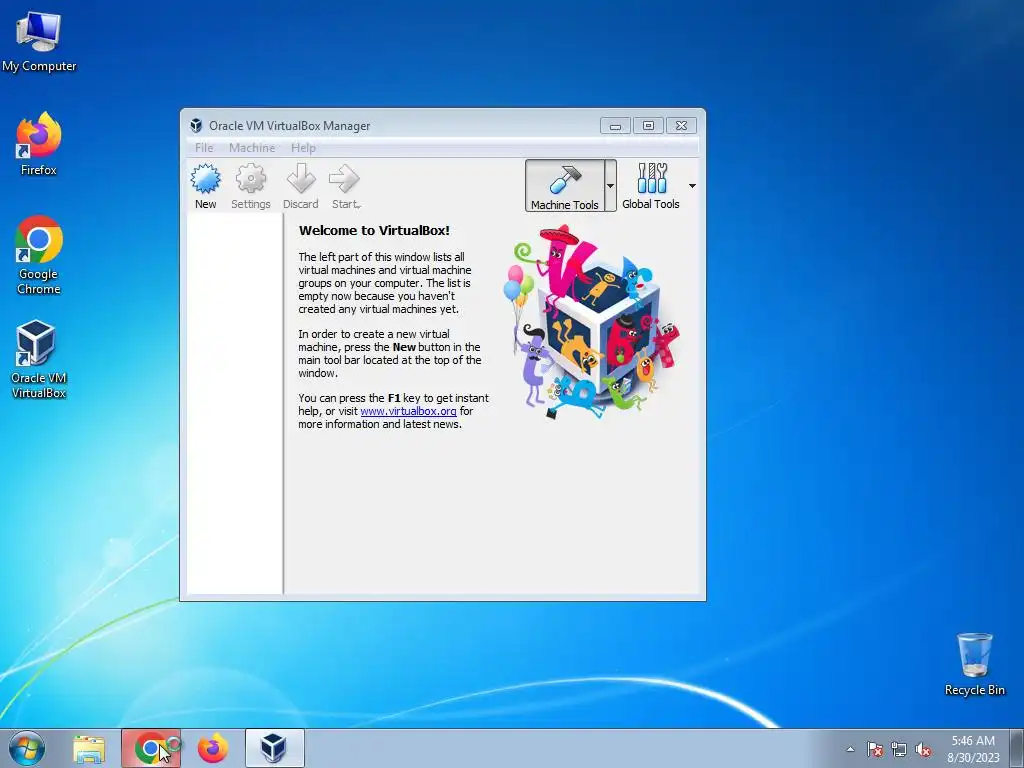Viewport: 1024px width, 768px height.
Task: Select the Recycle Bin desktop icon
Action: (974, 664)
